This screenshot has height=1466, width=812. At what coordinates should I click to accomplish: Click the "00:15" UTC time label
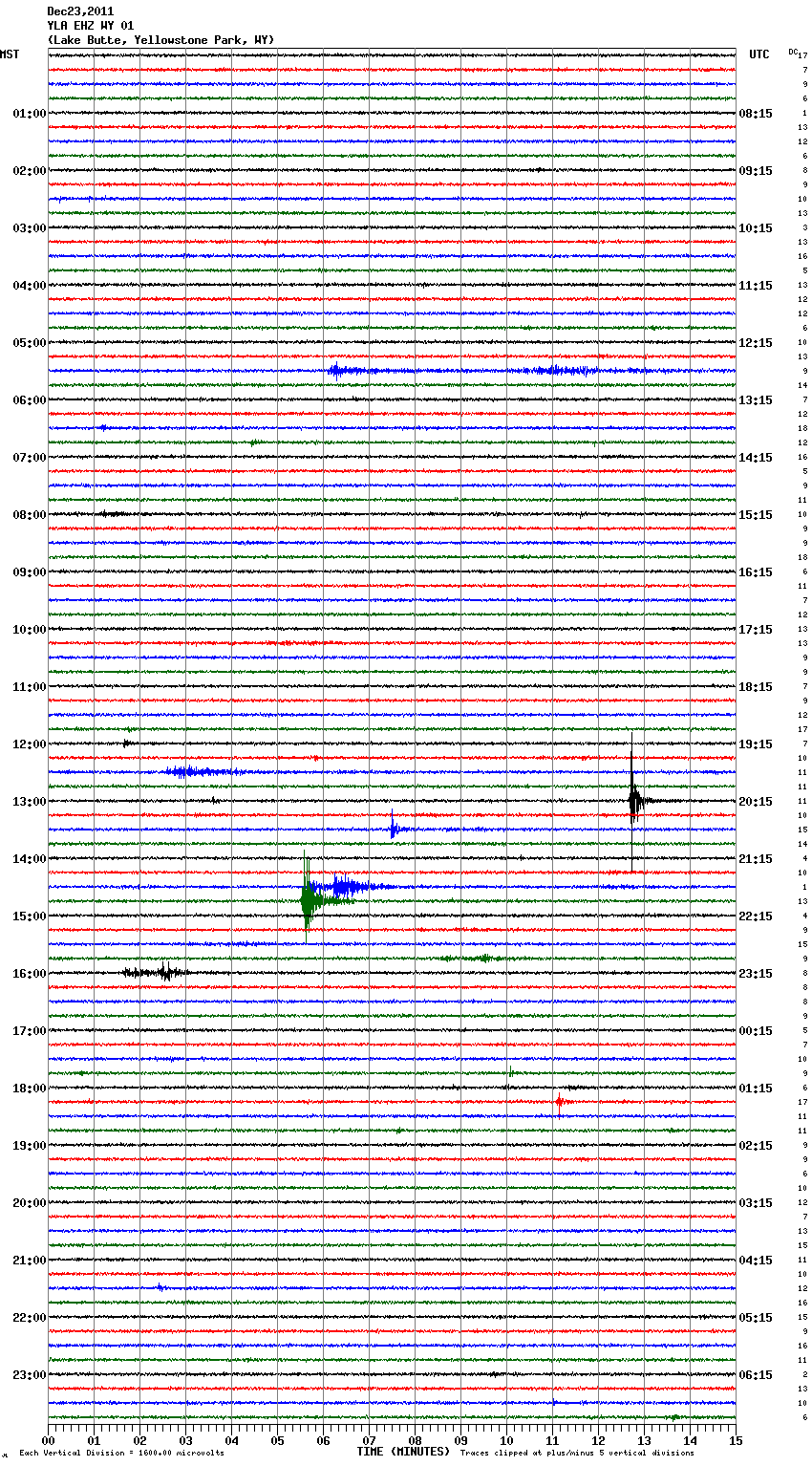pos(756,1031)
